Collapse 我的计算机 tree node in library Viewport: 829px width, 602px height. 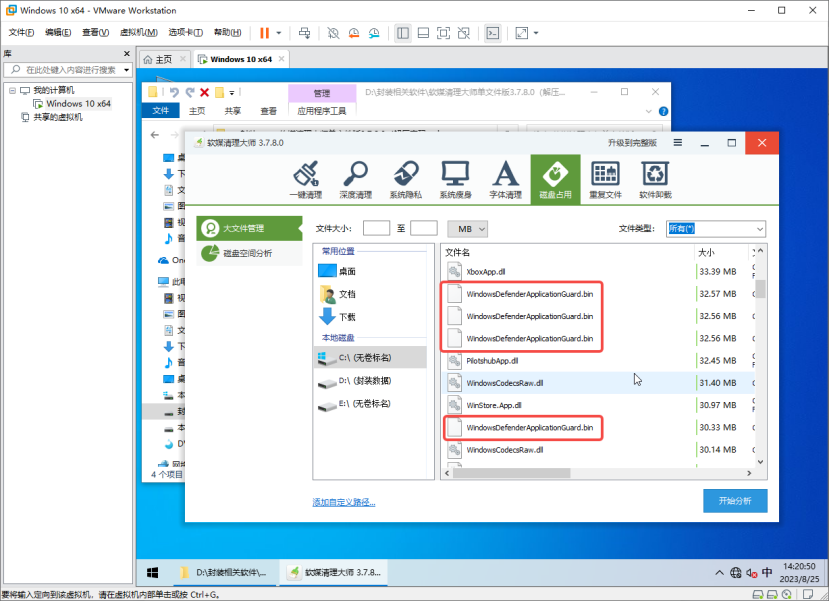[12, 90]
